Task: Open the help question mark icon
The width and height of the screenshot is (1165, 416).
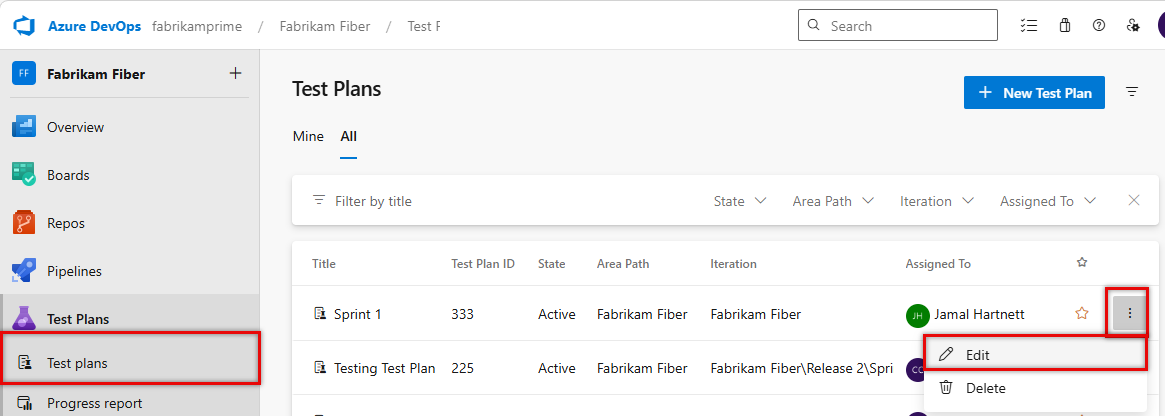Action: point(1099,25)
